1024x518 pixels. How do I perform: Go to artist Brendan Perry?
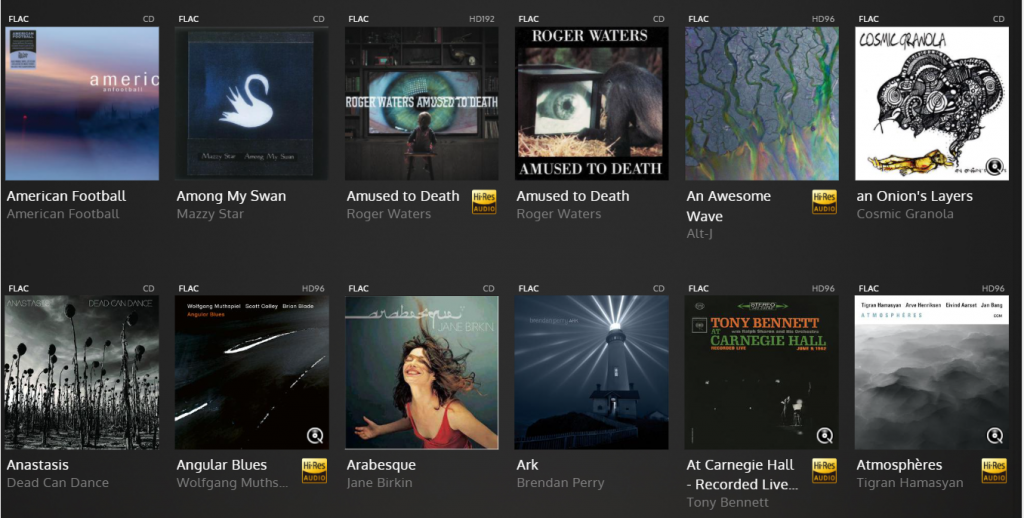pos(560,483)
